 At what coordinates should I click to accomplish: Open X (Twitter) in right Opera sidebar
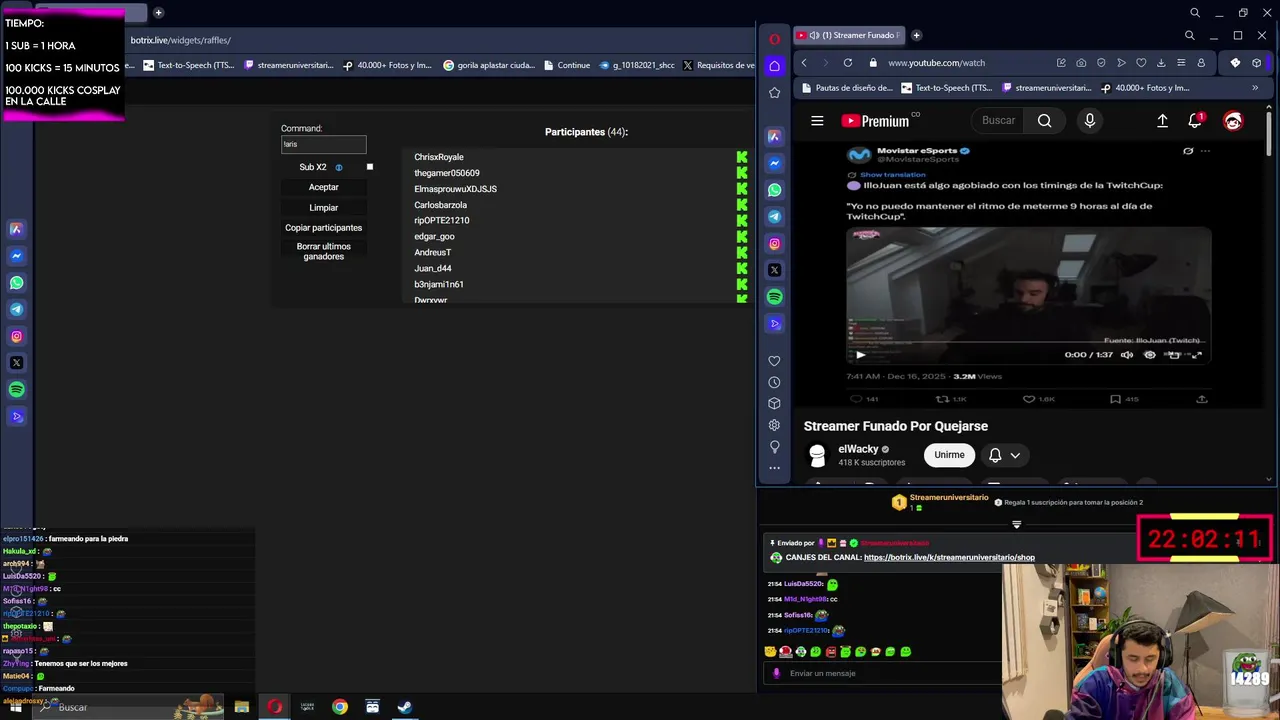pyautogui.click(x=774, y=270)
